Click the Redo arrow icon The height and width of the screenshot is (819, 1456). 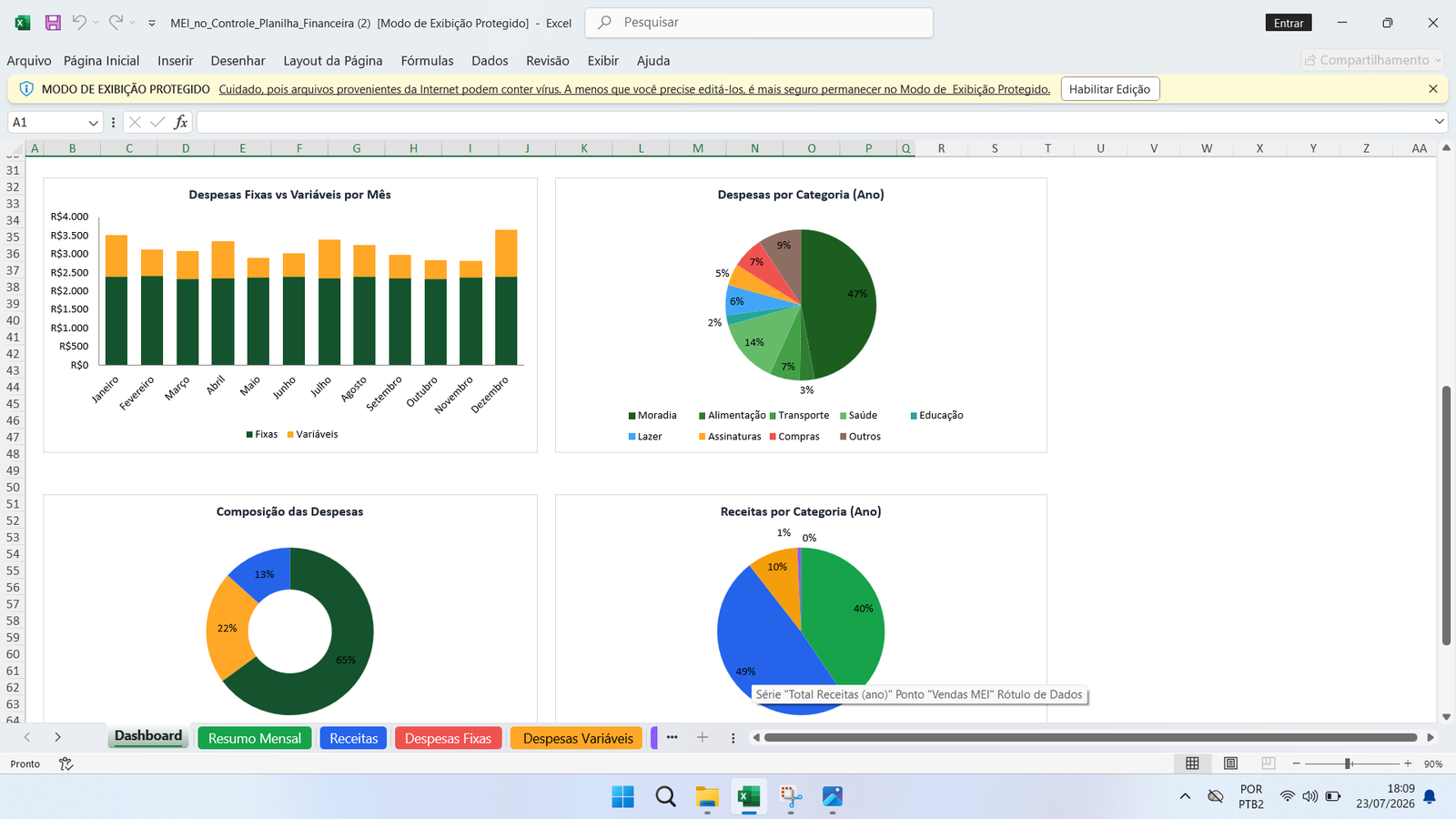[116, 23]
